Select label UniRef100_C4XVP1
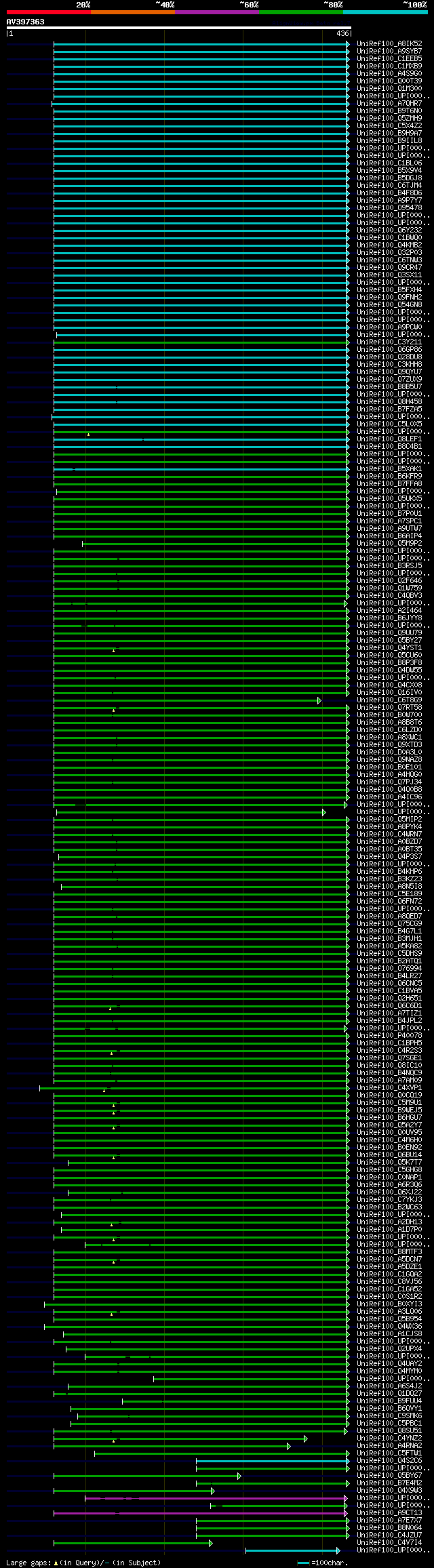The image size is (434, 1568). [x=389, y=1088]
